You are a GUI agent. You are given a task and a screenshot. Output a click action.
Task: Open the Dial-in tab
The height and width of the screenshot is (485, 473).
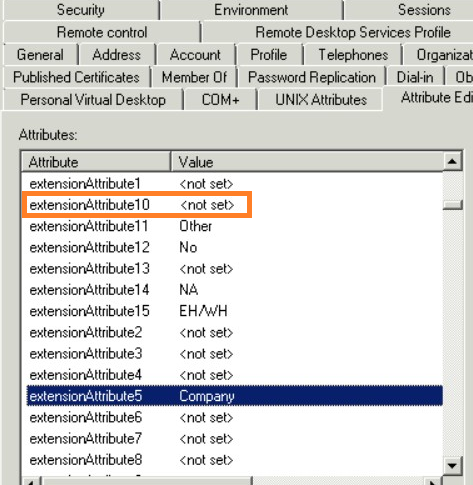pyautogui.click(x=415, y=77)
